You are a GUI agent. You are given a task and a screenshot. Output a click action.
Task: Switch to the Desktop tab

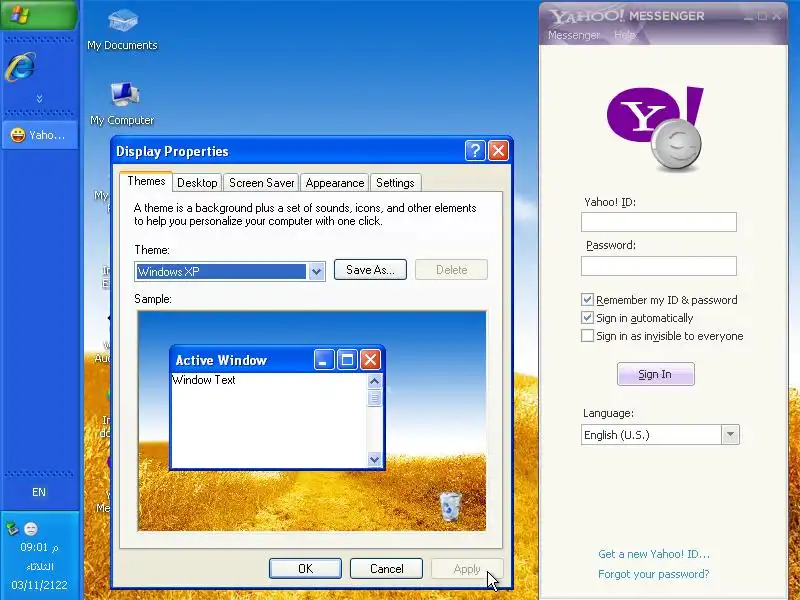coord(197,183)
